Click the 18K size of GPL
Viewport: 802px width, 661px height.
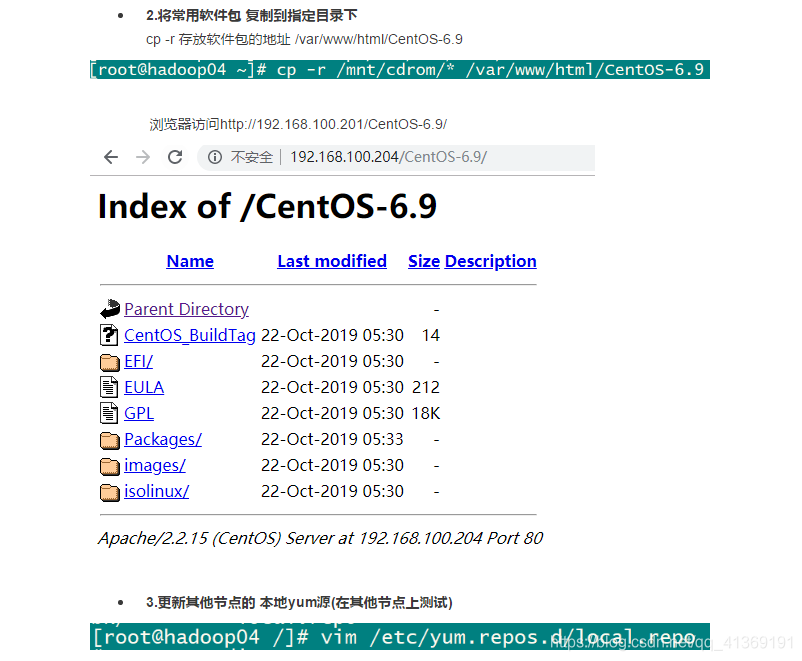(426, 413)
